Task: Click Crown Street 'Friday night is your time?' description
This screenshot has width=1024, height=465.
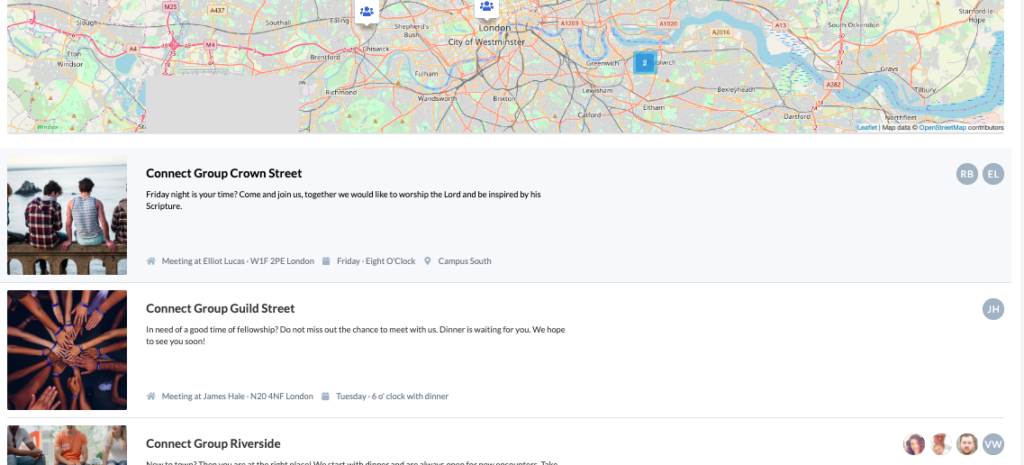Action: coord(344,200)
